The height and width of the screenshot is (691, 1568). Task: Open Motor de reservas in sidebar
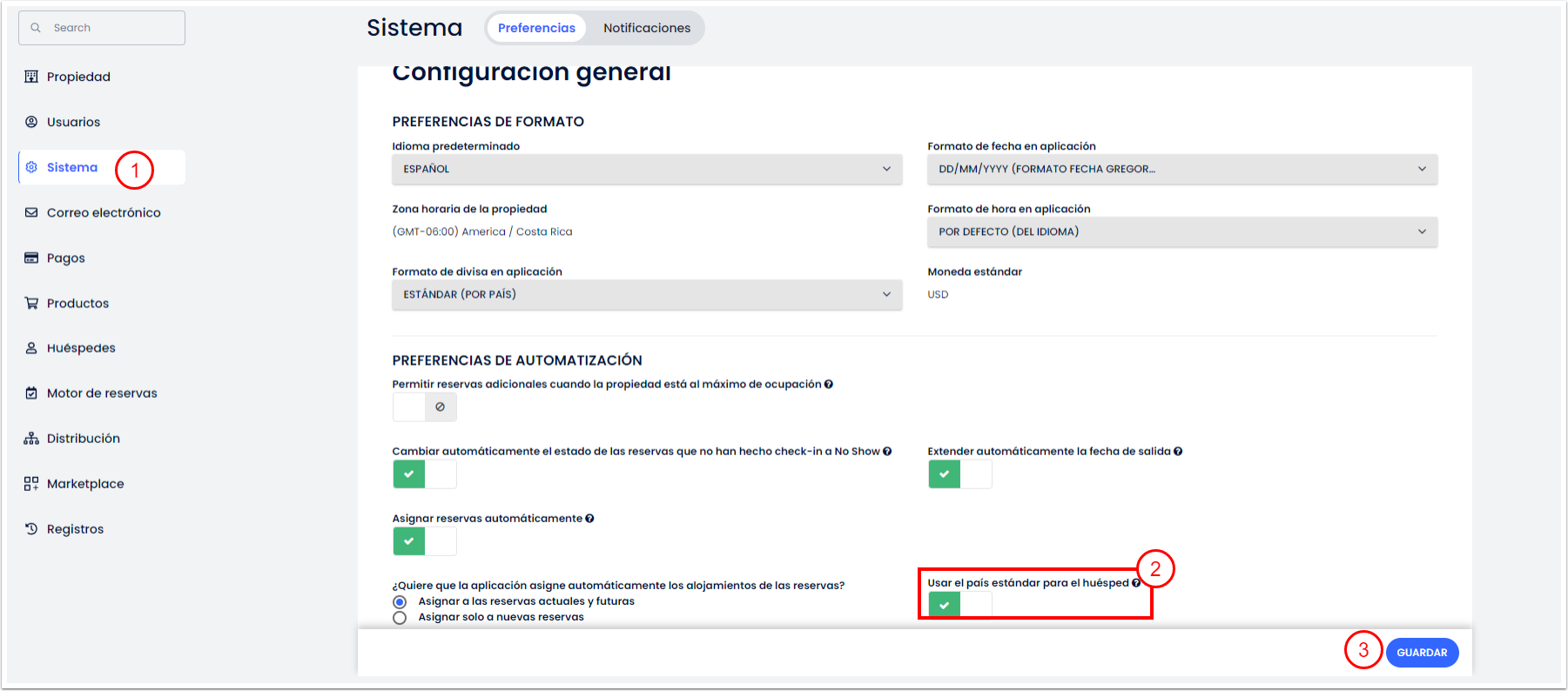pos(102,393)
